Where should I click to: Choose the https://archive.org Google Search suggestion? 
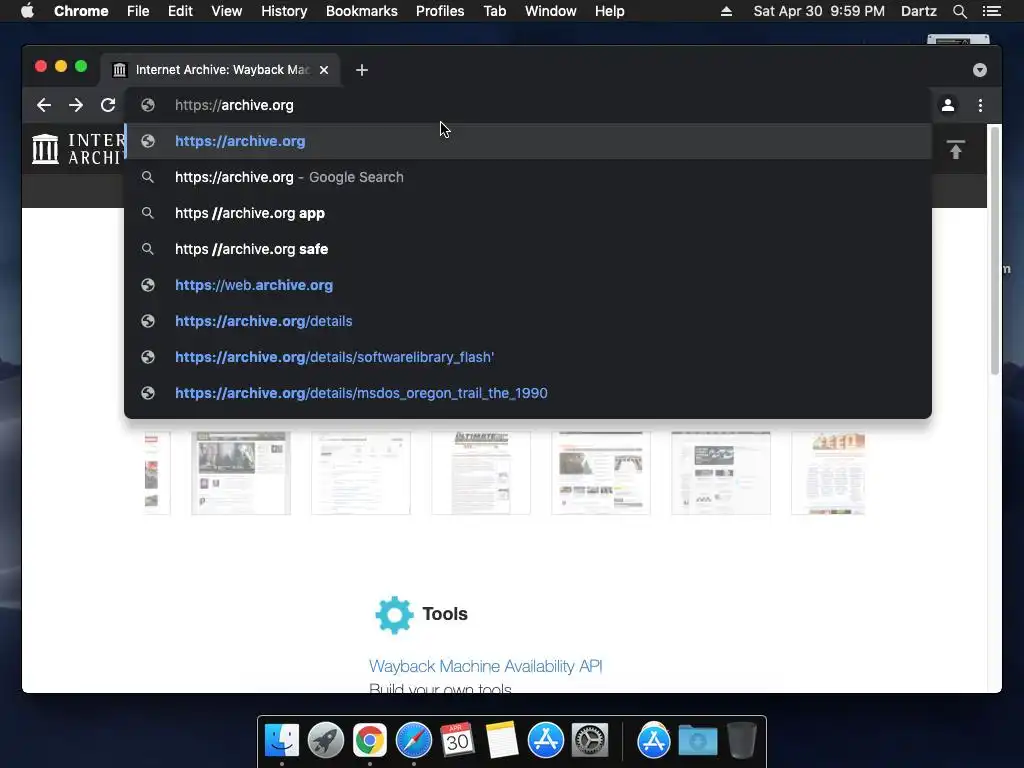point(528,177)
